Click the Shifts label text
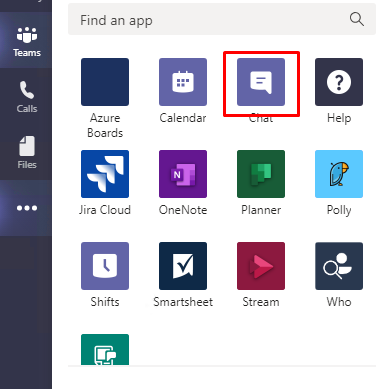 (x=105, y=302)
